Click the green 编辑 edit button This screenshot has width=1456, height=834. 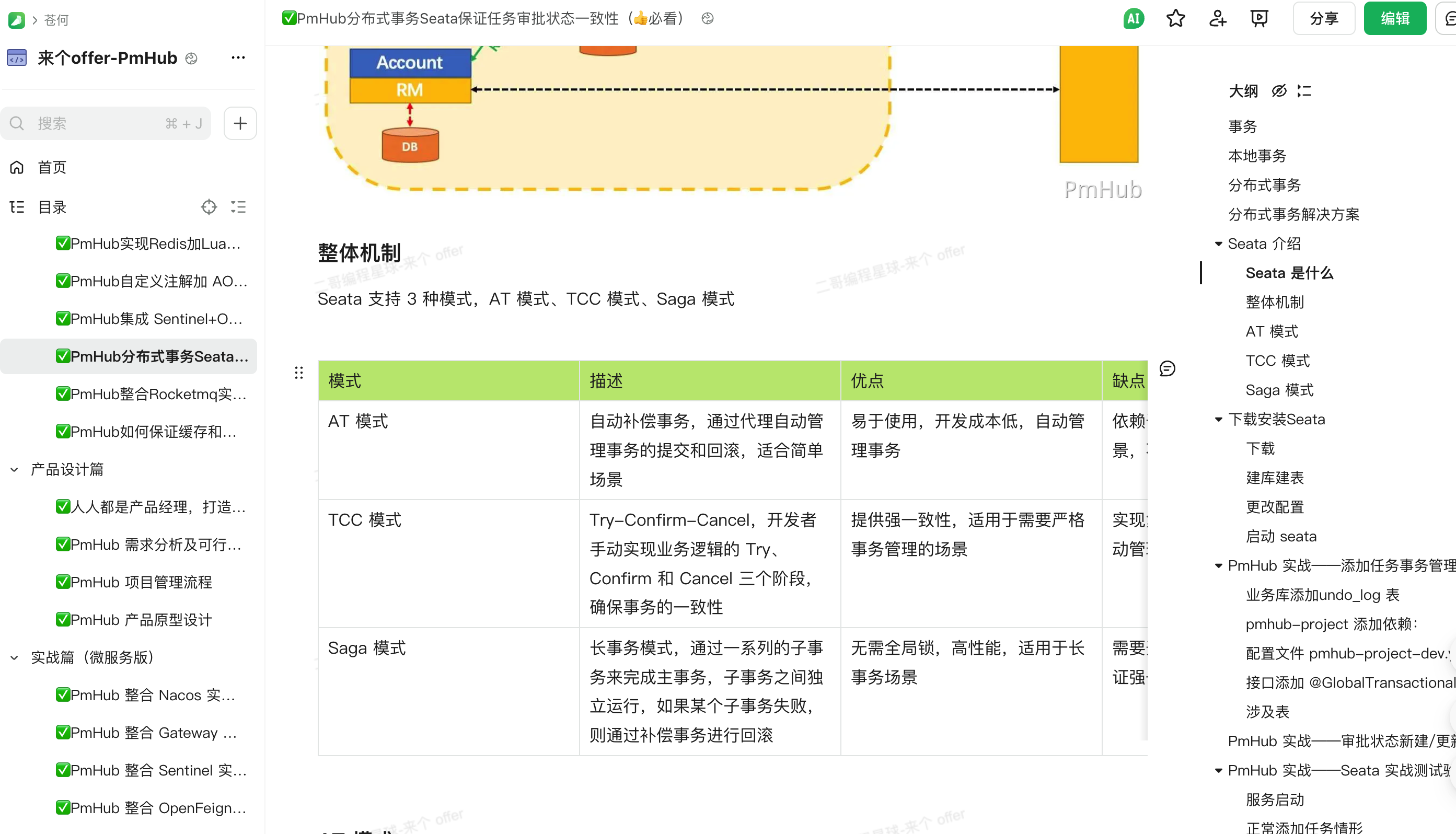1395,18
